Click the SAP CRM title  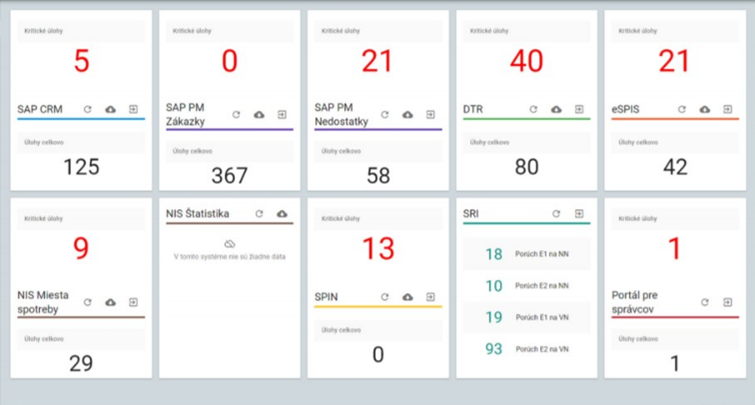click(x=40, y=109)
